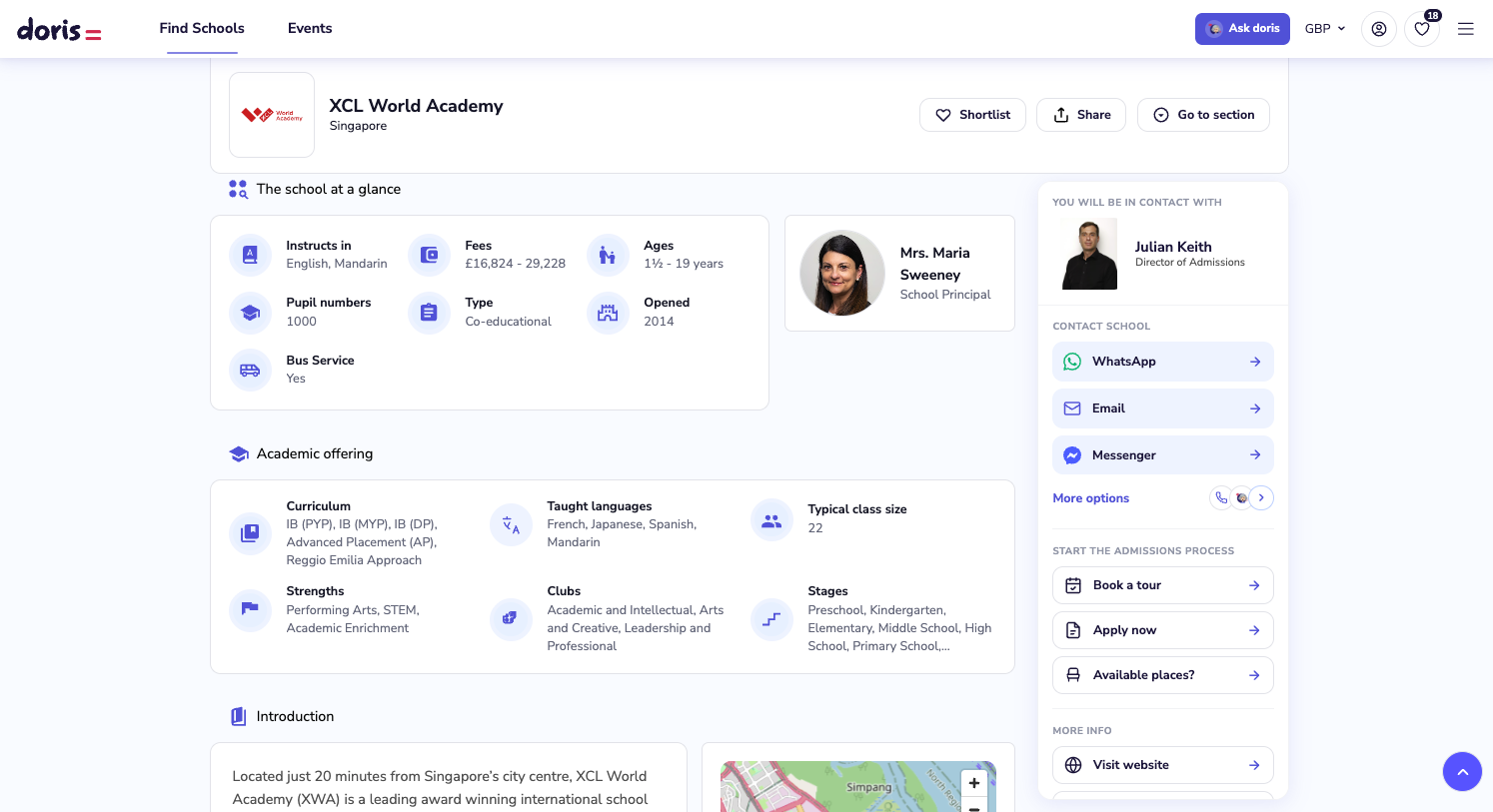Open Visit website
The height and width of the screenshot is (812, 1493).
pos(1163,765)
